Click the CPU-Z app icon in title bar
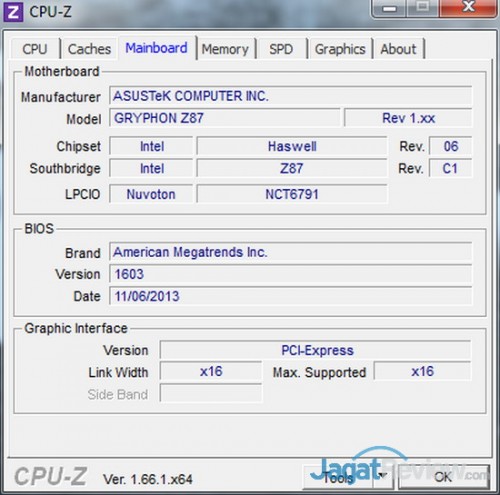The height and width of the screenshot is (495, 500). pyautogui.click(x=13, y=12)
